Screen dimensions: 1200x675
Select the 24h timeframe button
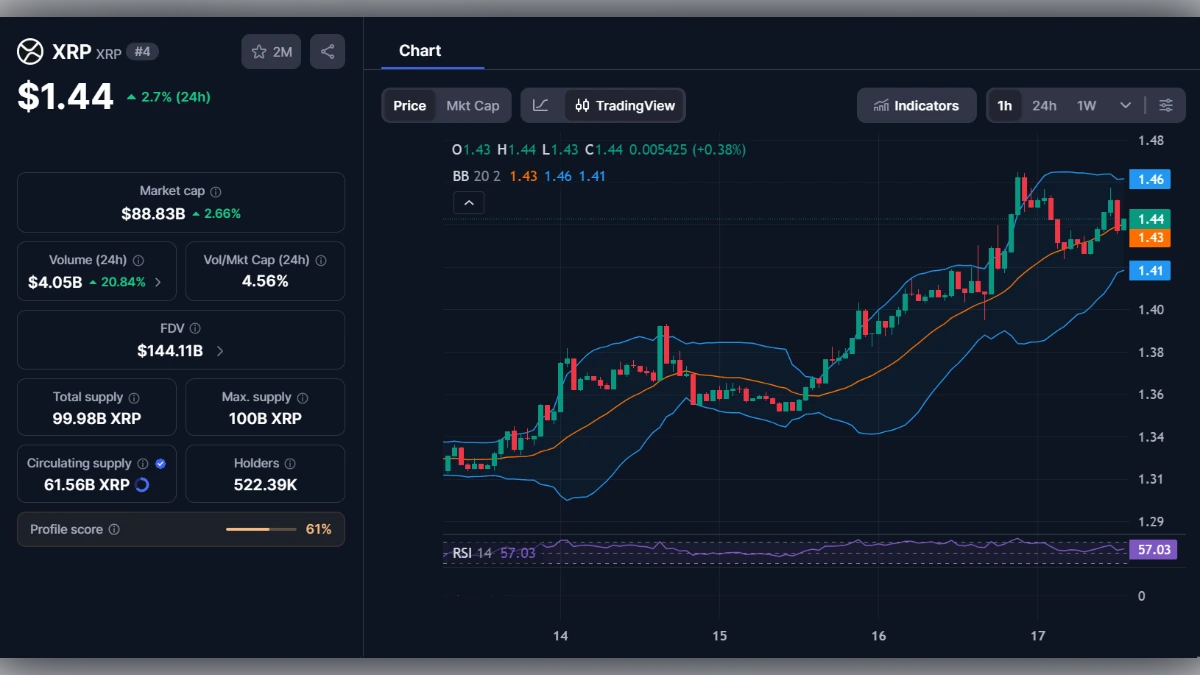pos(1044,104)
